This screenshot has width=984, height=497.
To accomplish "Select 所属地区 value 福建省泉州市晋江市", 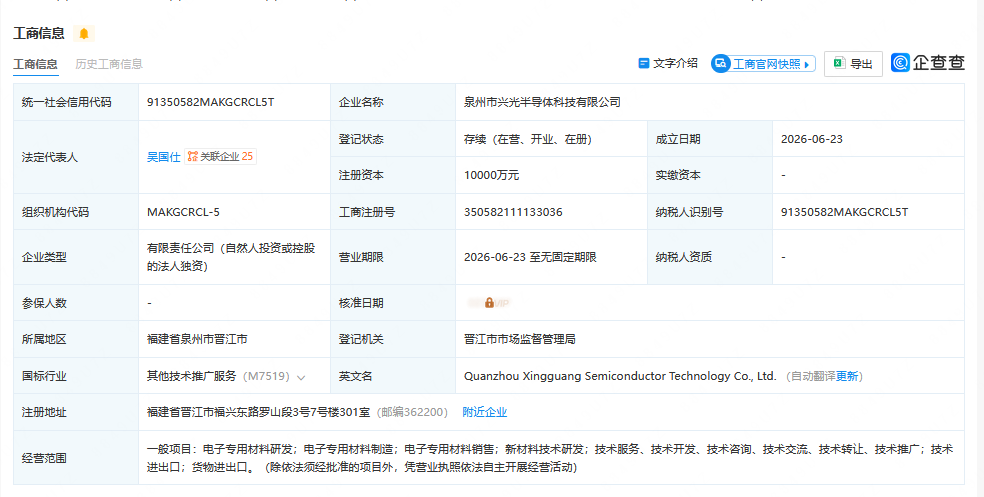I will pyautogui.click(x=197, y=339).
